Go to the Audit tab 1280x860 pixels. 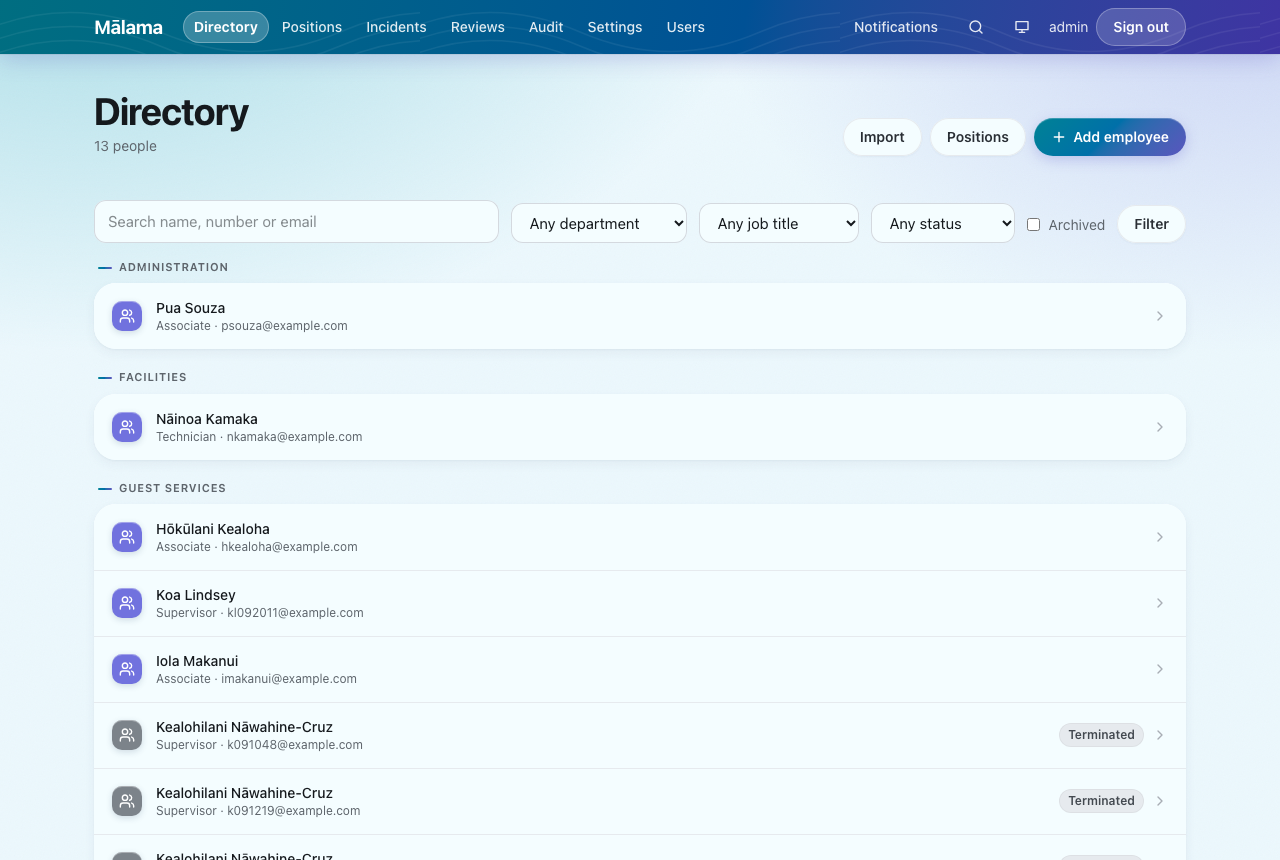click(x=546, y=27)
